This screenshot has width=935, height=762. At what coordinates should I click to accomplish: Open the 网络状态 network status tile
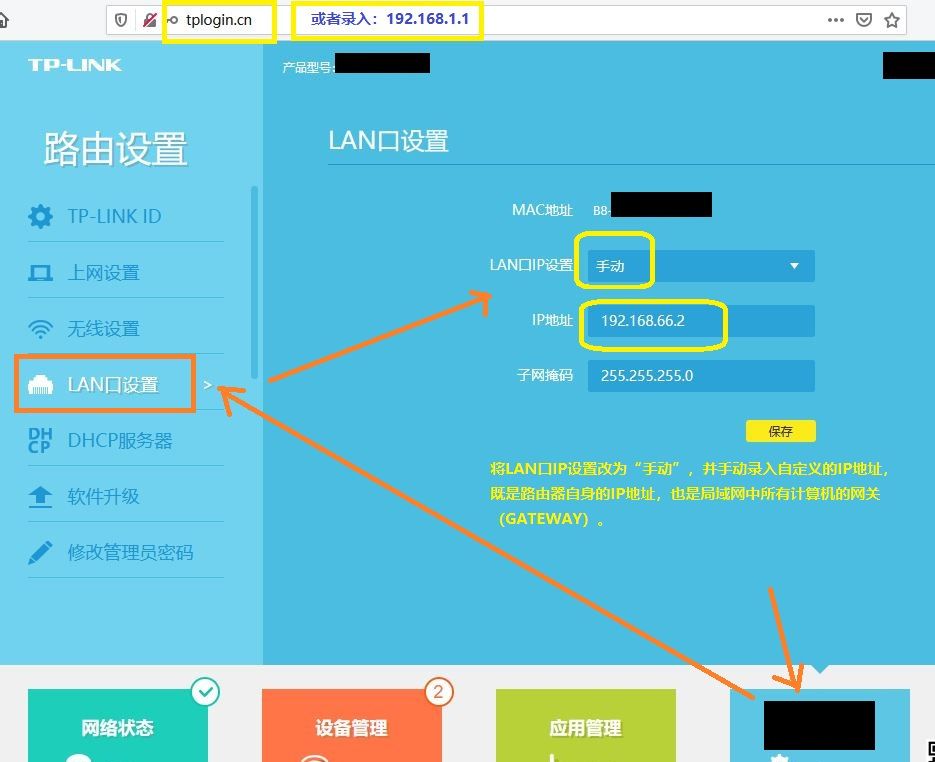(117, 726)
